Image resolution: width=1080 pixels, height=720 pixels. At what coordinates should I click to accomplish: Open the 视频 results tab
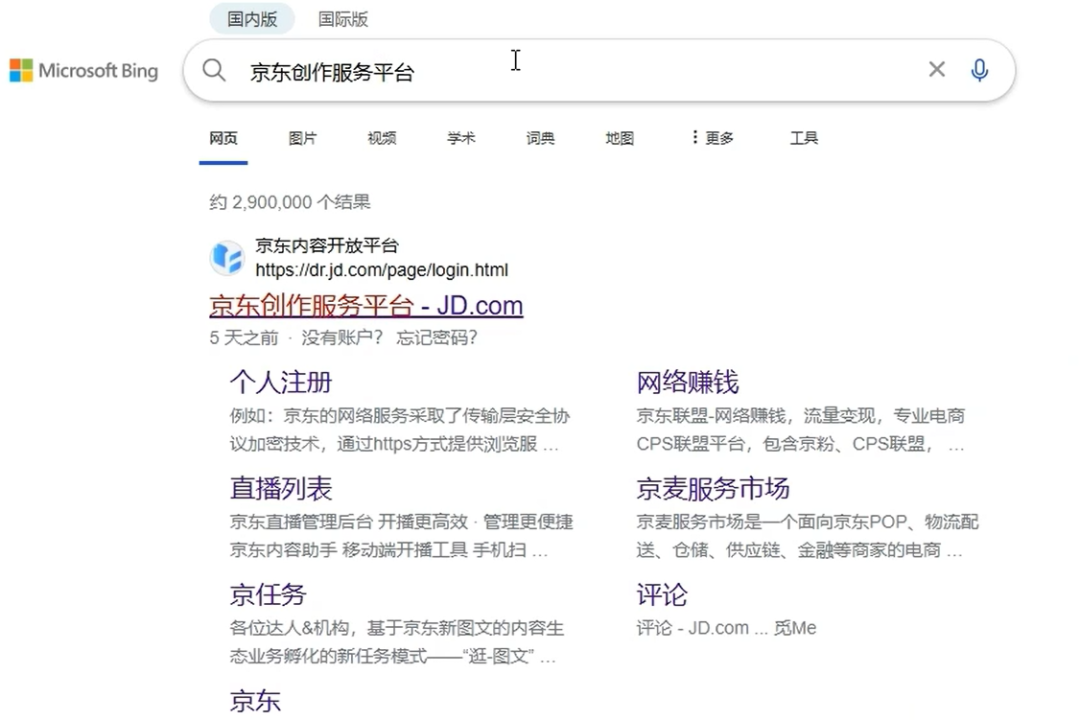(382, 138)
